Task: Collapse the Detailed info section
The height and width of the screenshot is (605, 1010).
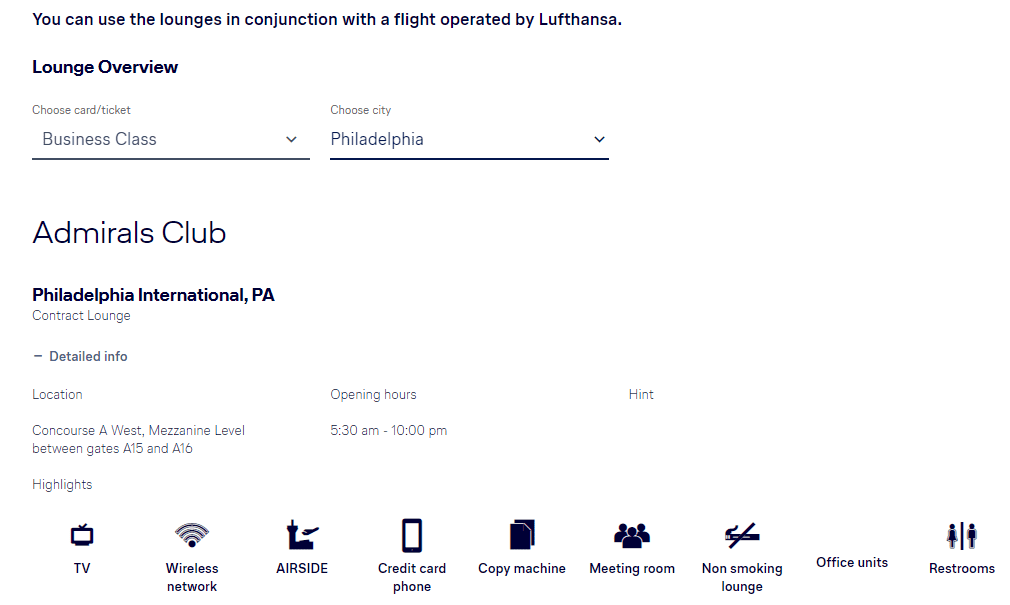Action: pyautogui.click(x=81, y=356)
